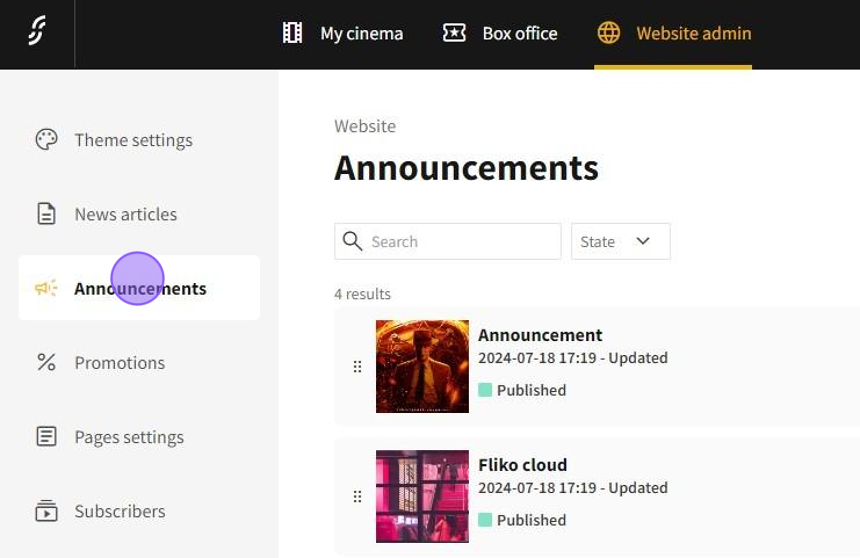Click the News articles document icon
The width and height of the screenshot is (860, 558).
tap(46, 214)
